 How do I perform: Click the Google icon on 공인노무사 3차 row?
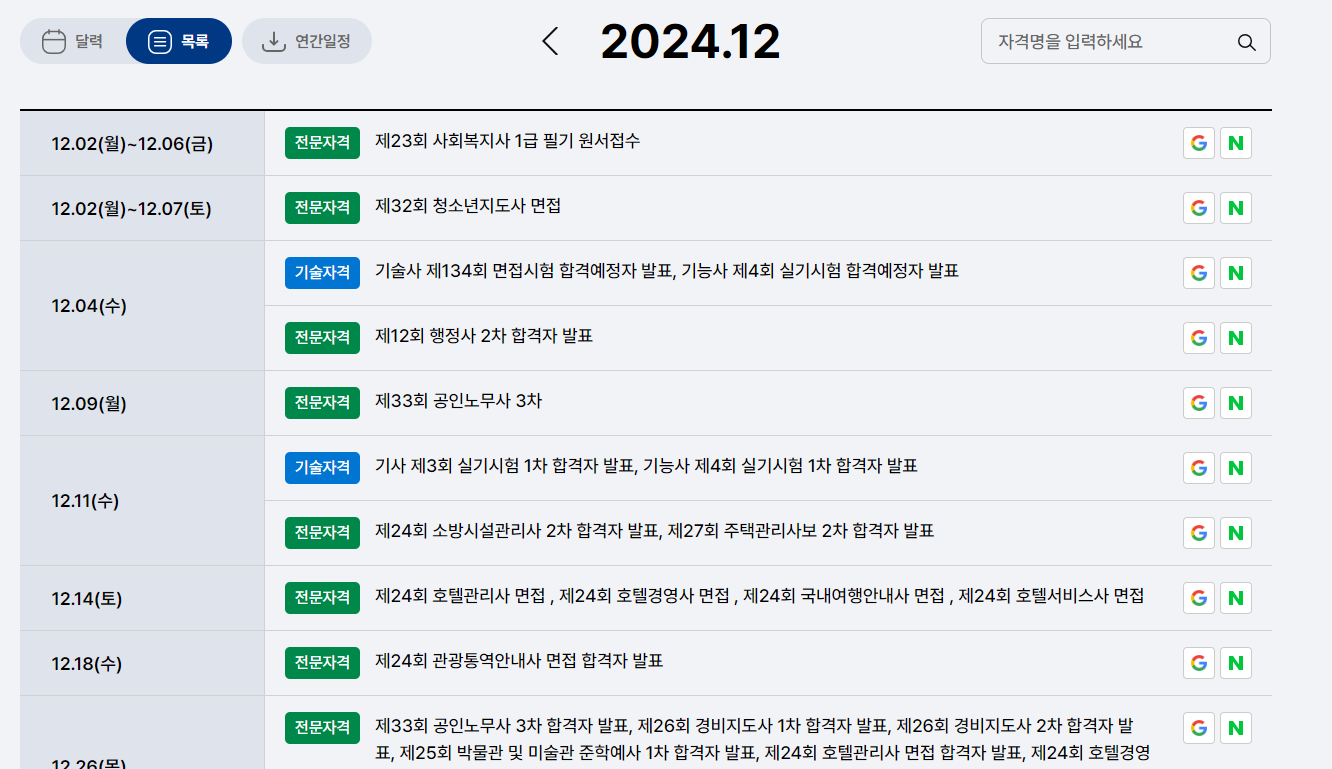[1198, 402]
